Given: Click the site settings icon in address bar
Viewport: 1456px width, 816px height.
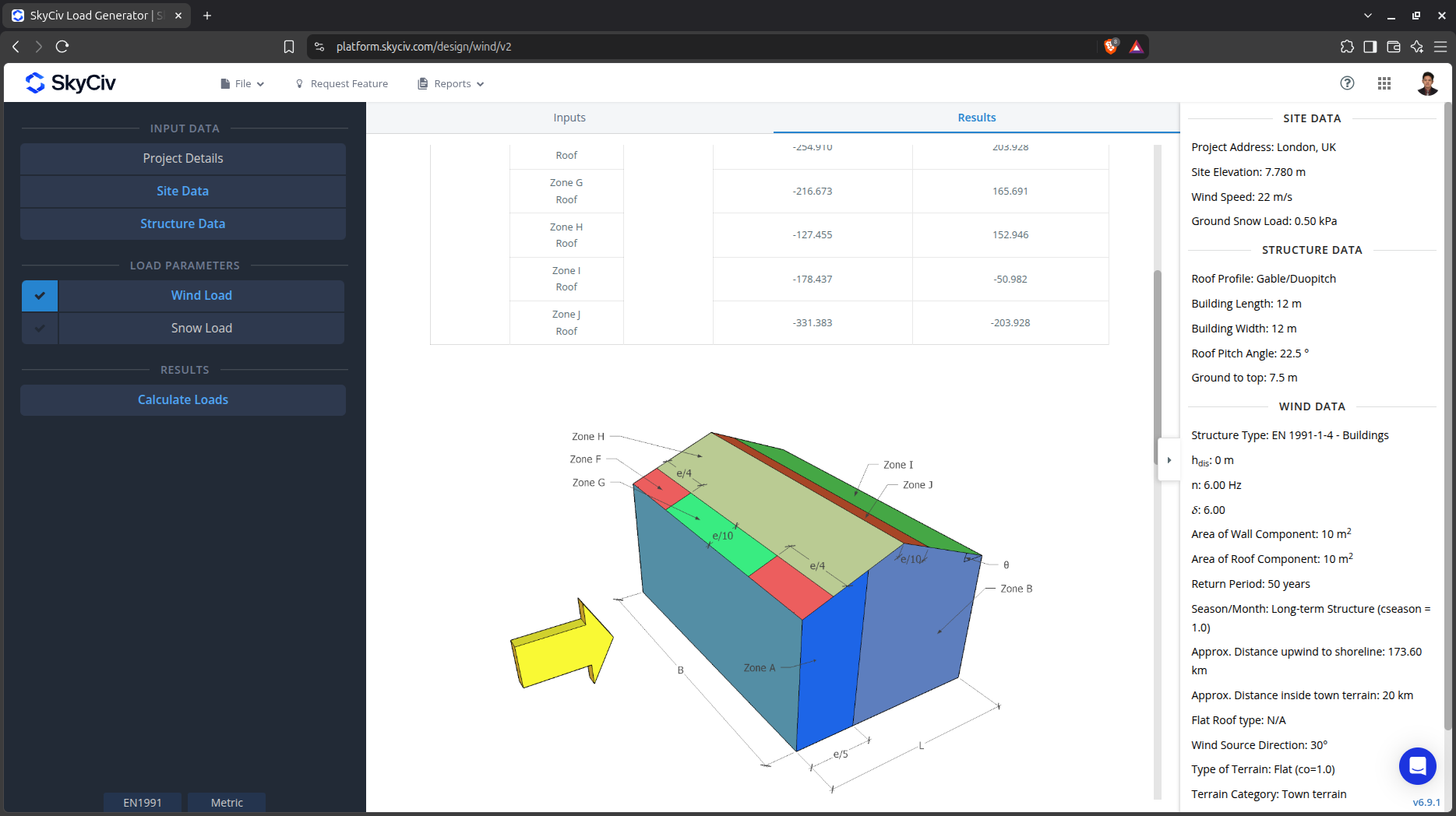Looking at the screenshot, I should coord(319,47).
